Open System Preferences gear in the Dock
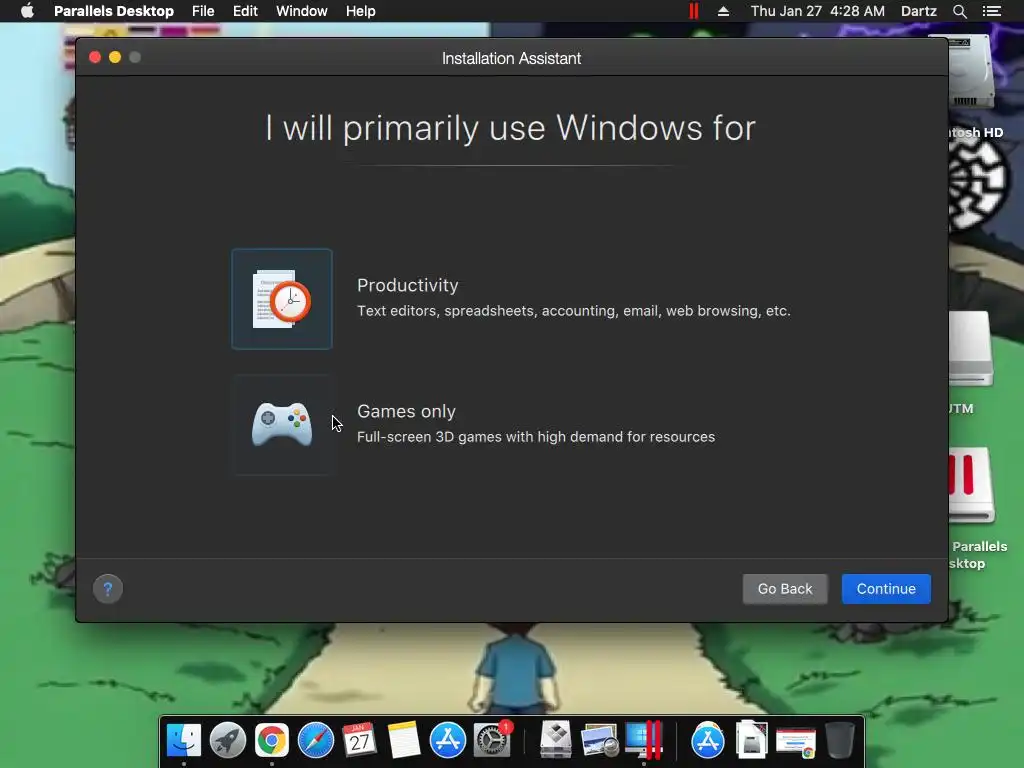1024x768 pixels. click(x=492, y=740)
